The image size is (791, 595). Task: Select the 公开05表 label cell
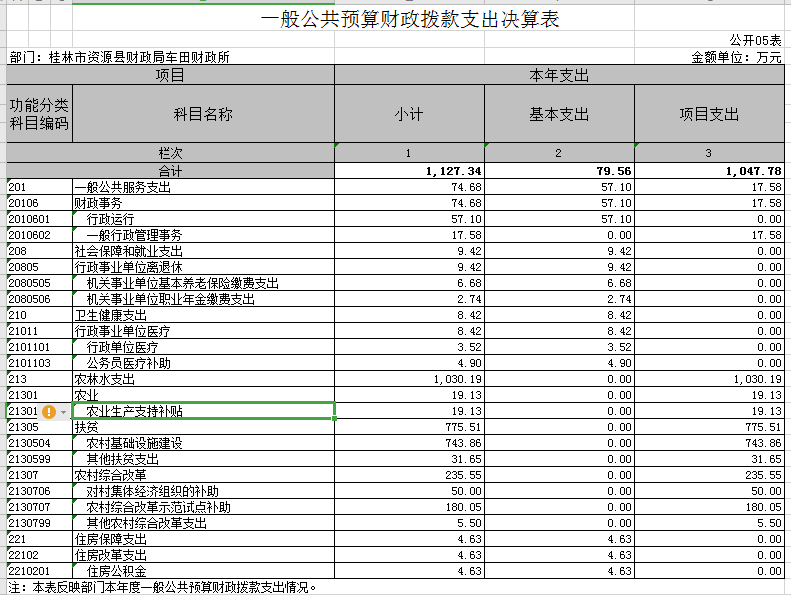click(x=755, y=40)
